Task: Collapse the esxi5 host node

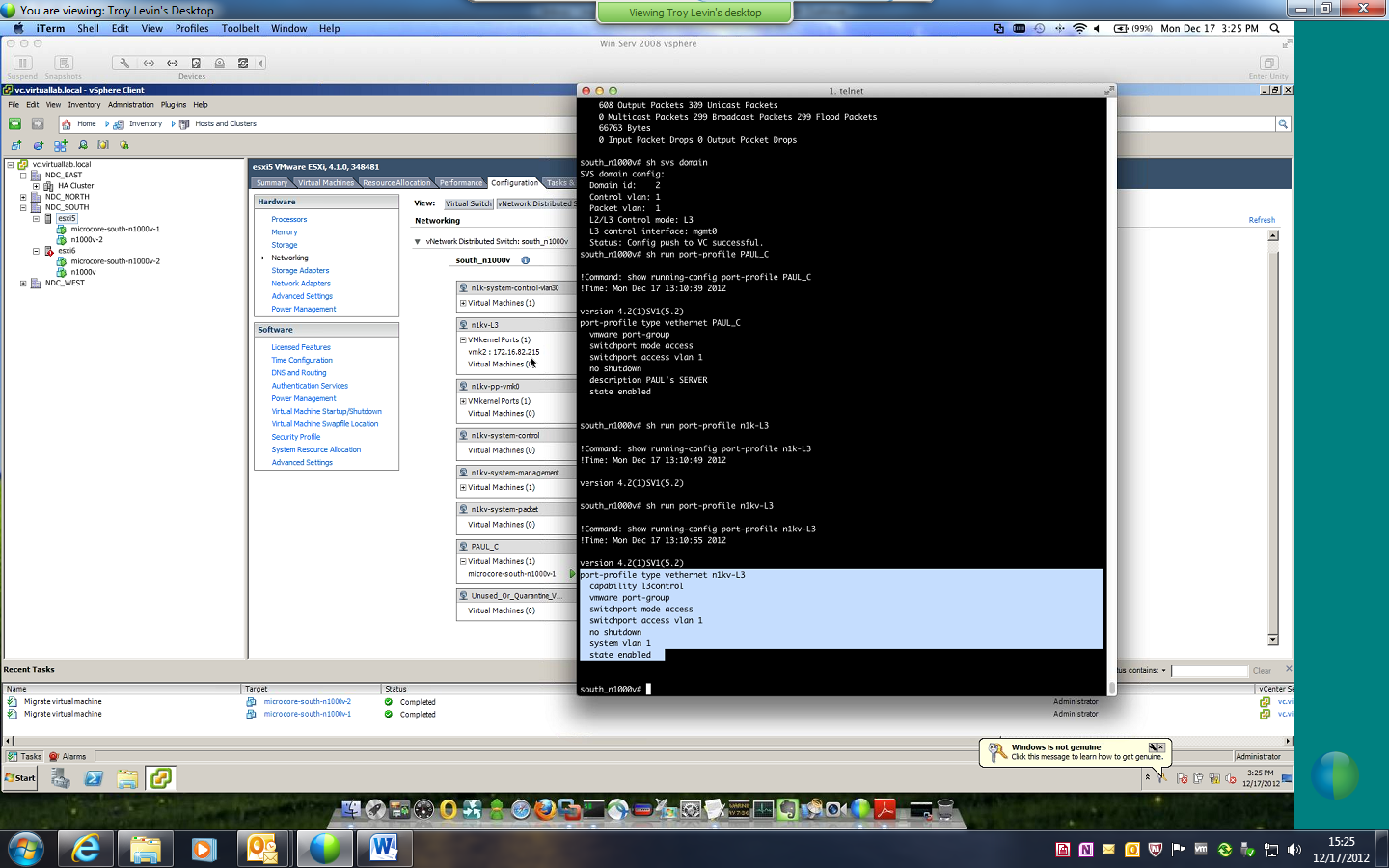Action: (x=36, y=219)
